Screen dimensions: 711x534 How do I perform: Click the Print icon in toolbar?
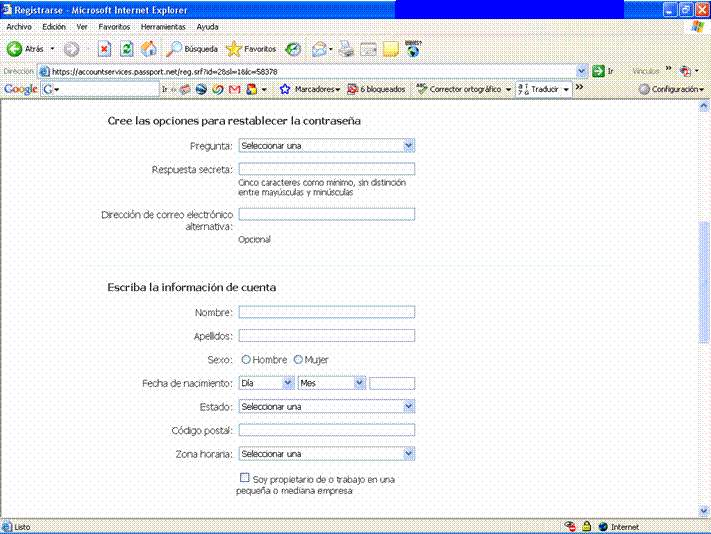pos(346,48)
